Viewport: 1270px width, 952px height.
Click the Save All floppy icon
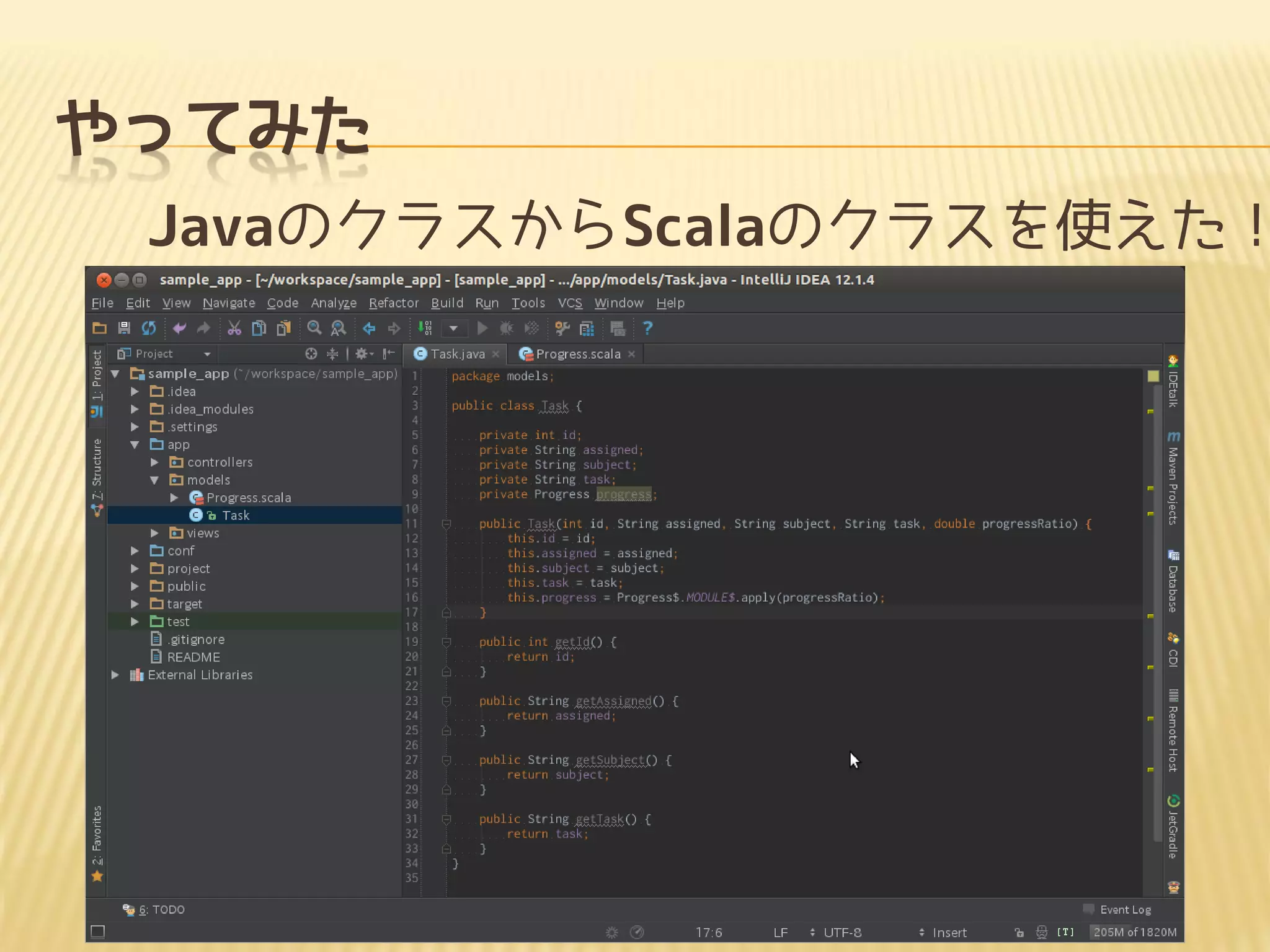tap(124, 328)
